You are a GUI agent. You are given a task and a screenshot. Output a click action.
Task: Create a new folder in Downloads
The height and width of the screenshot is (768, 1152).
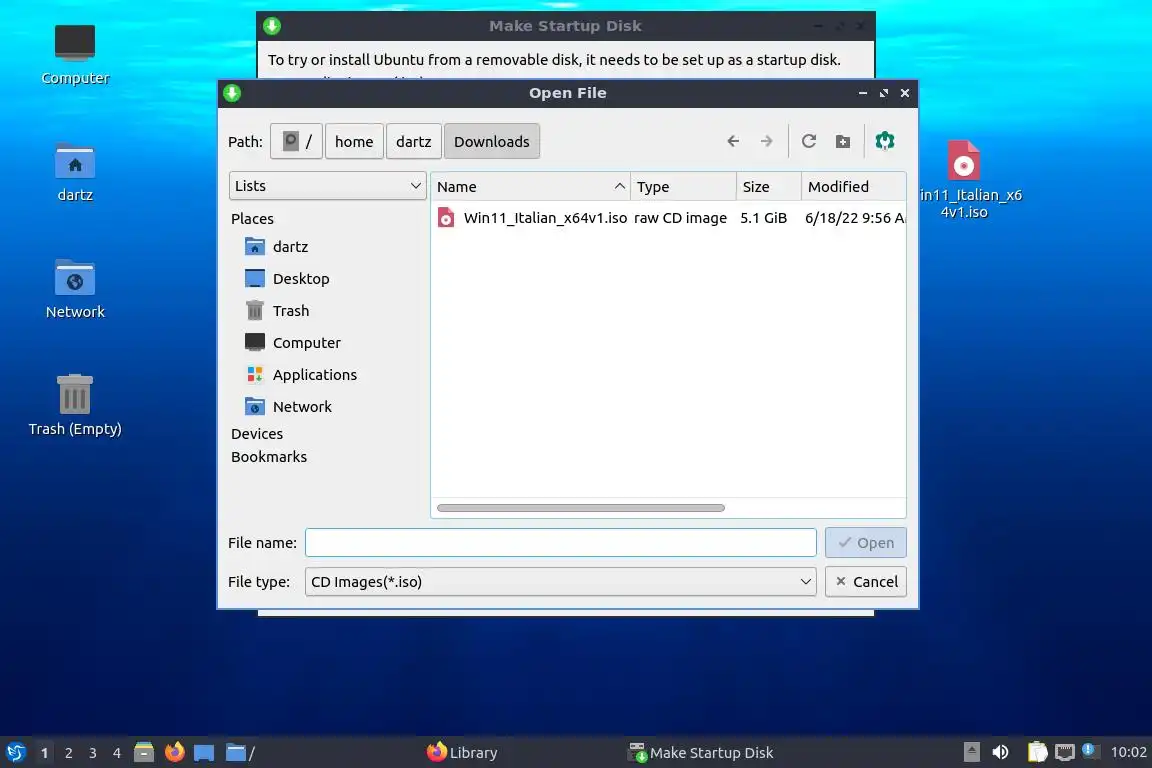tap(843, 141)
